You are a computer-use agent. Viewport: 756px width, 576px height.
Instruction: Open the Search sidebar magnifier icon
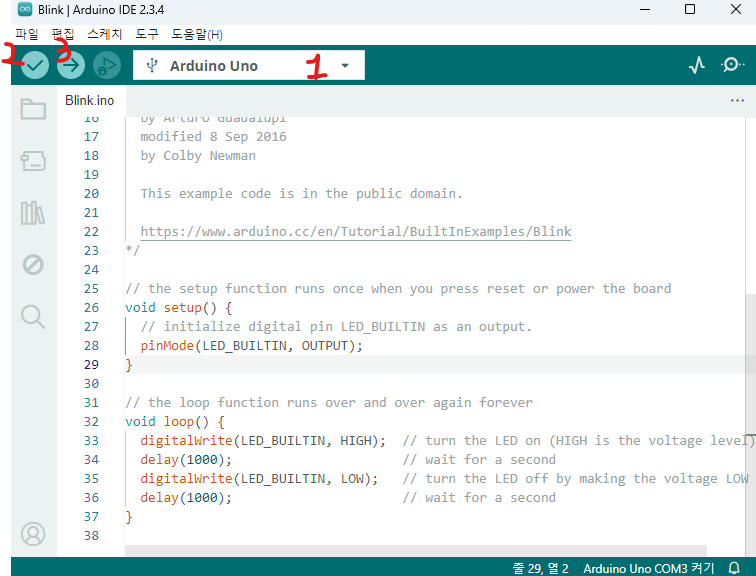point(33,317)
